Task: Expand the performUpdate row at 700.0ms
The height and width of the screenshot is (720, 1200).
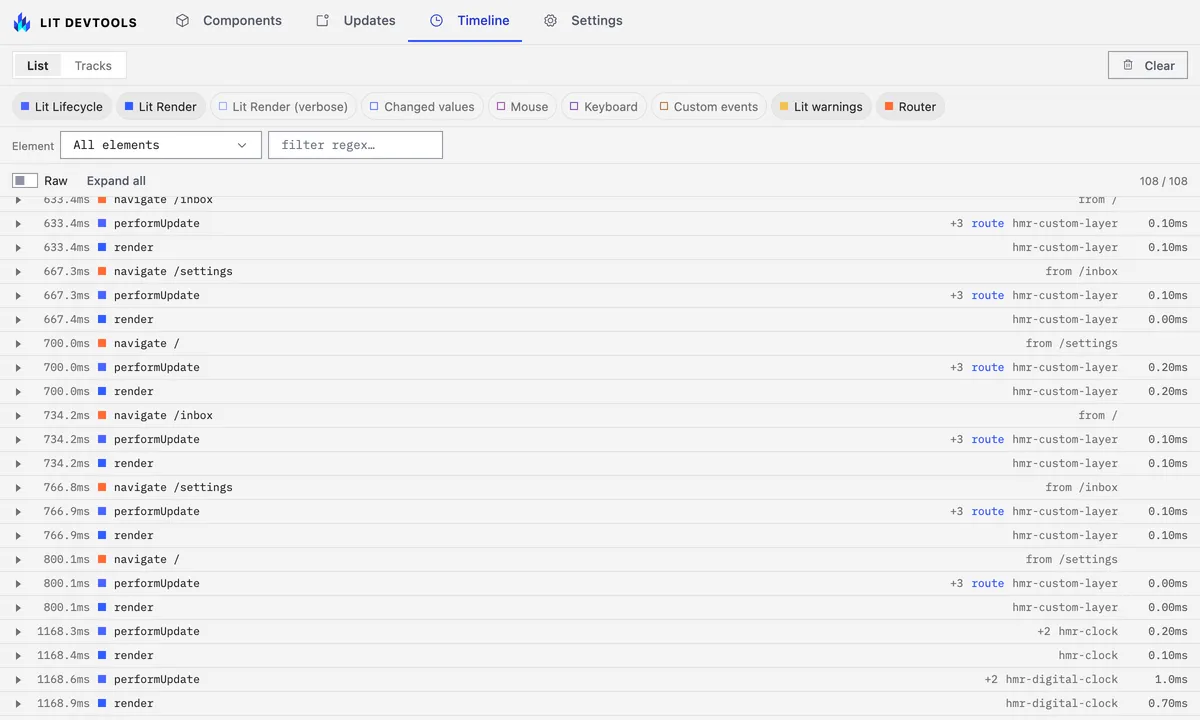Action: [x=18, y=367]
